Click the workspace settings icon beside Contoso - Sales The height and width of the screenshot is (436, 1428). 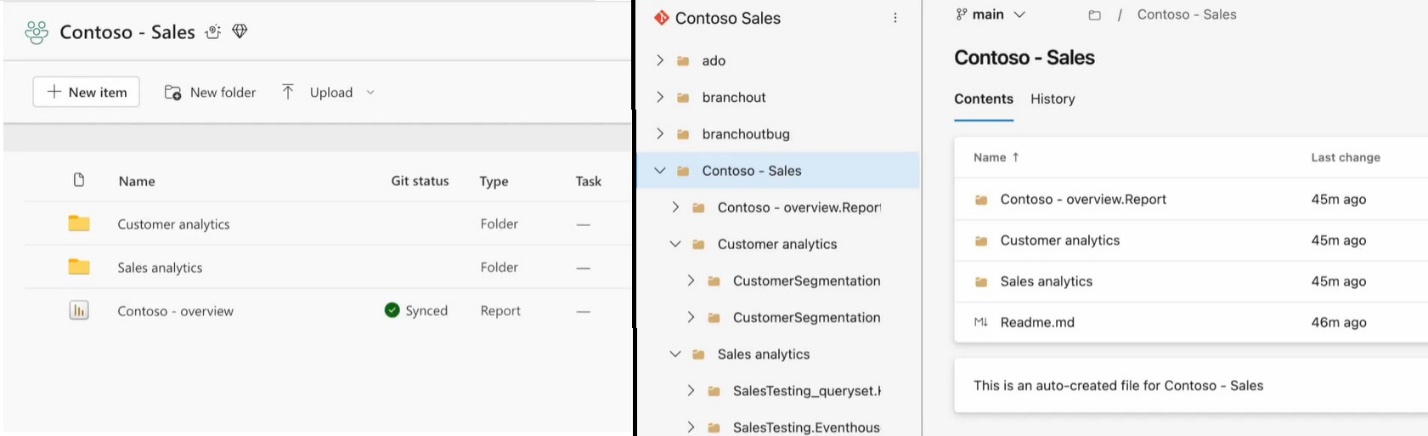click(212, 32)
